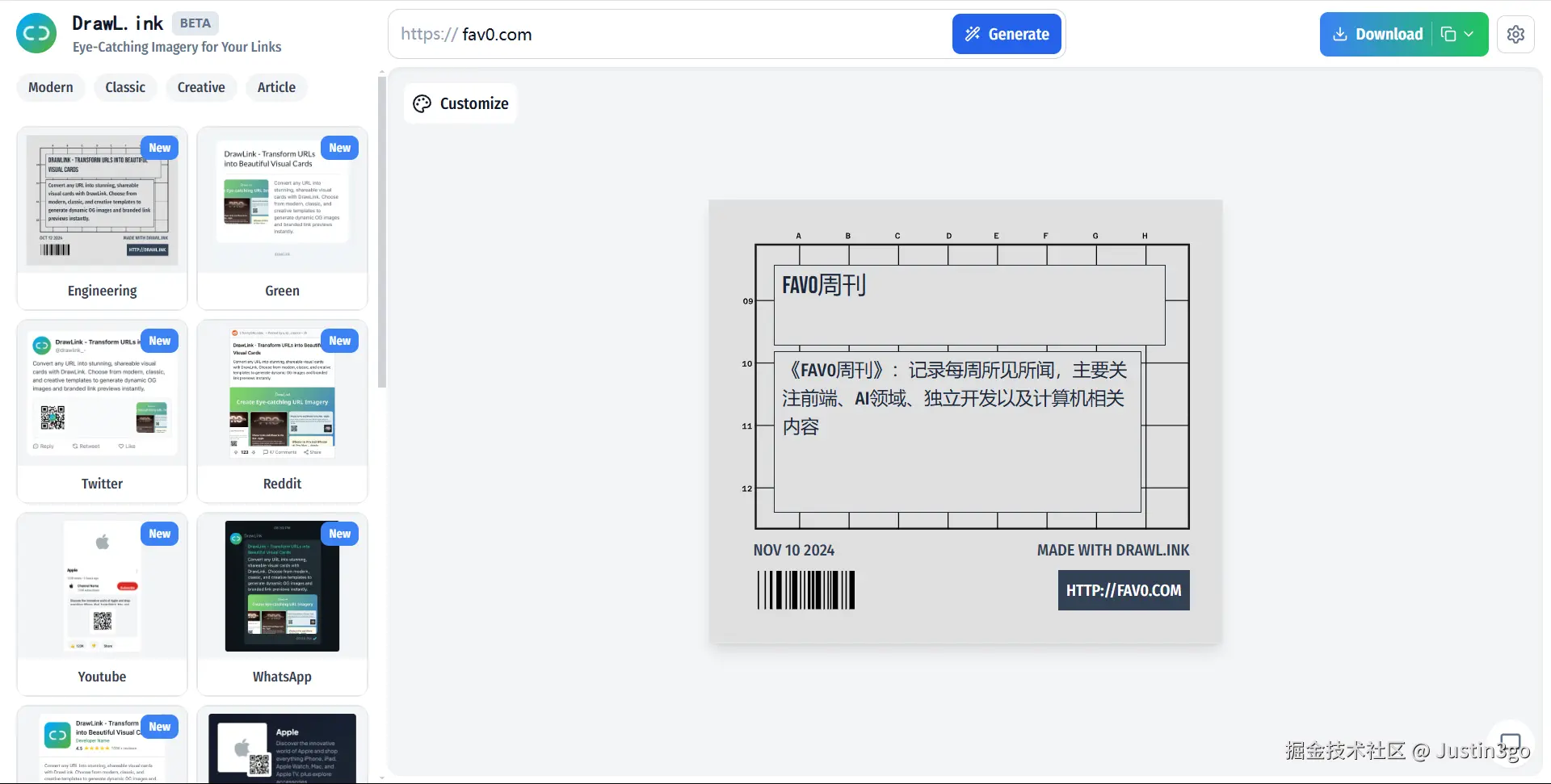
Task: Click the Twitter caption label
Action: pos(102,484)
